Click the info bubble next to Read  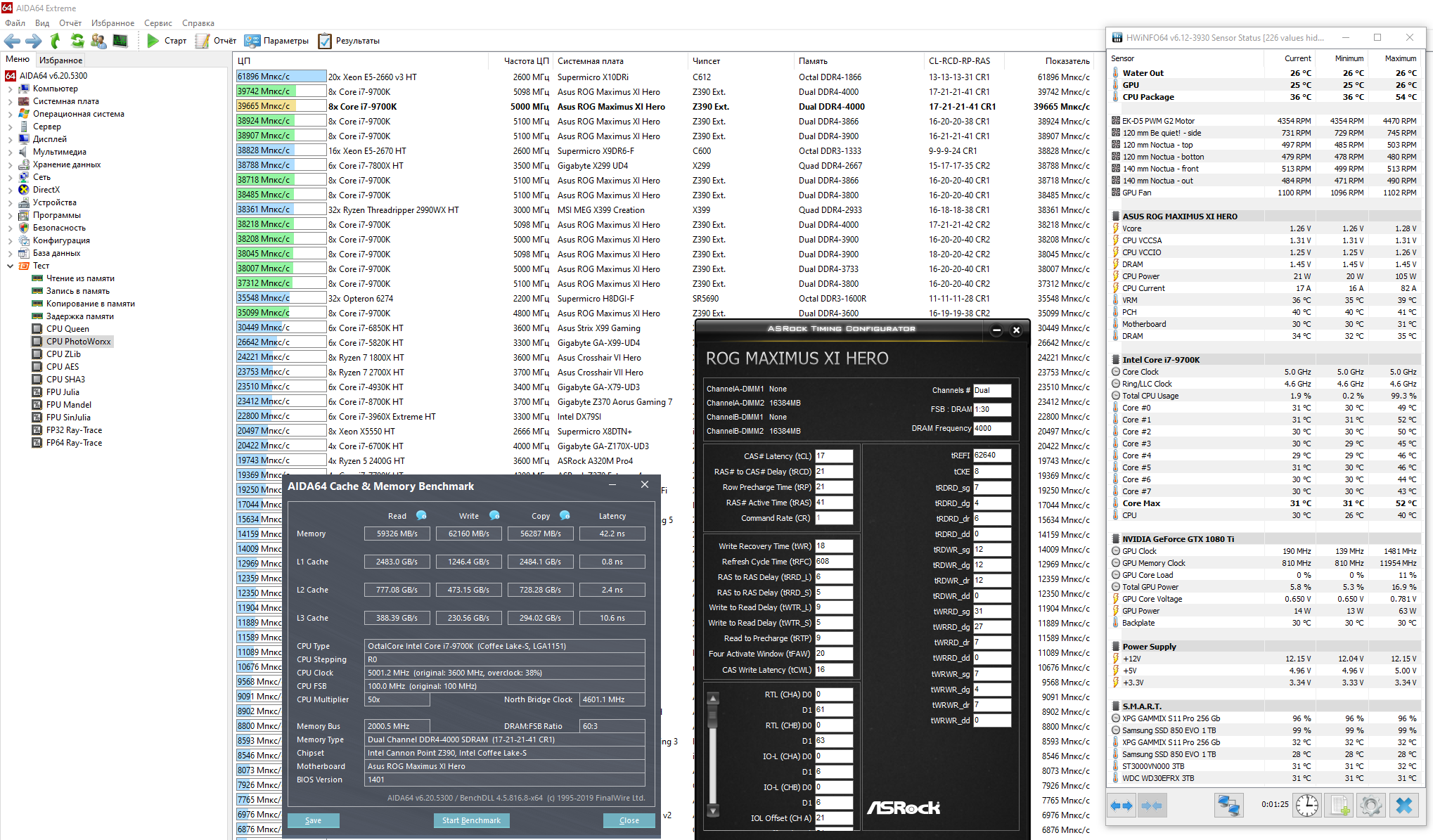[421, 515]
